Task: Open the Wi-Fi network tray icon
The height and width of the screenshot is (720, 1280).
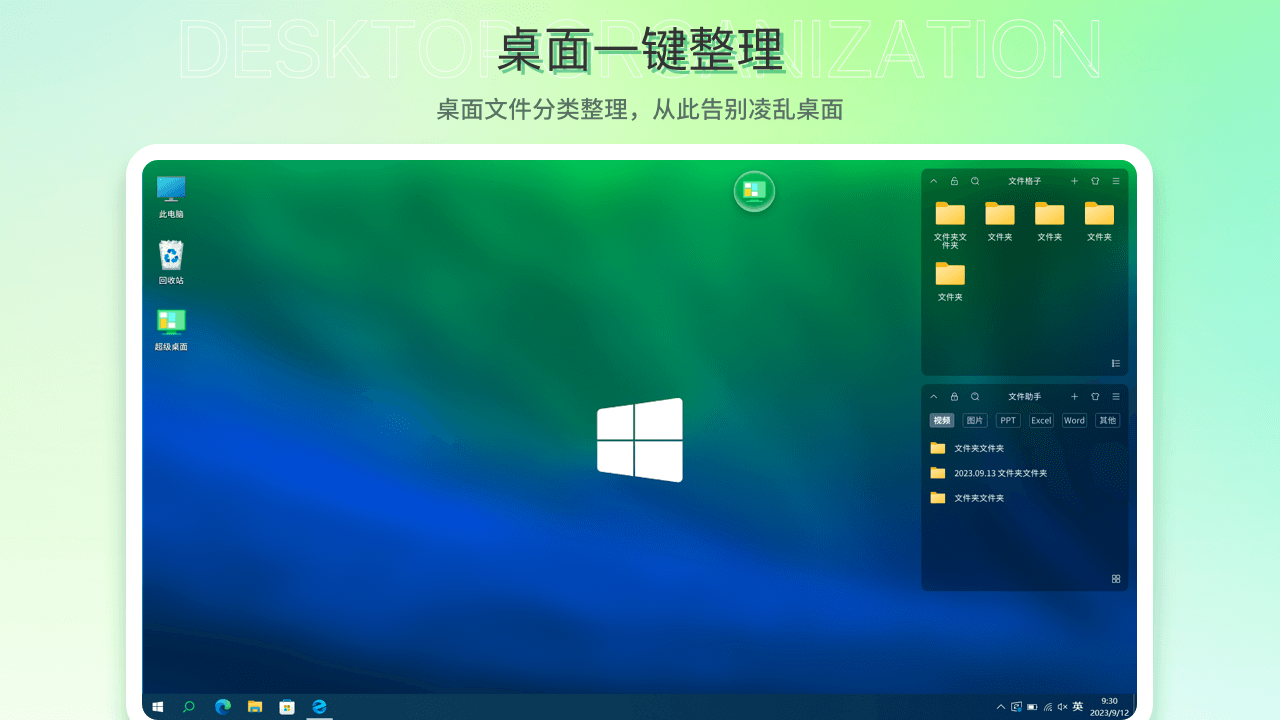Action: coord(1047,707)
